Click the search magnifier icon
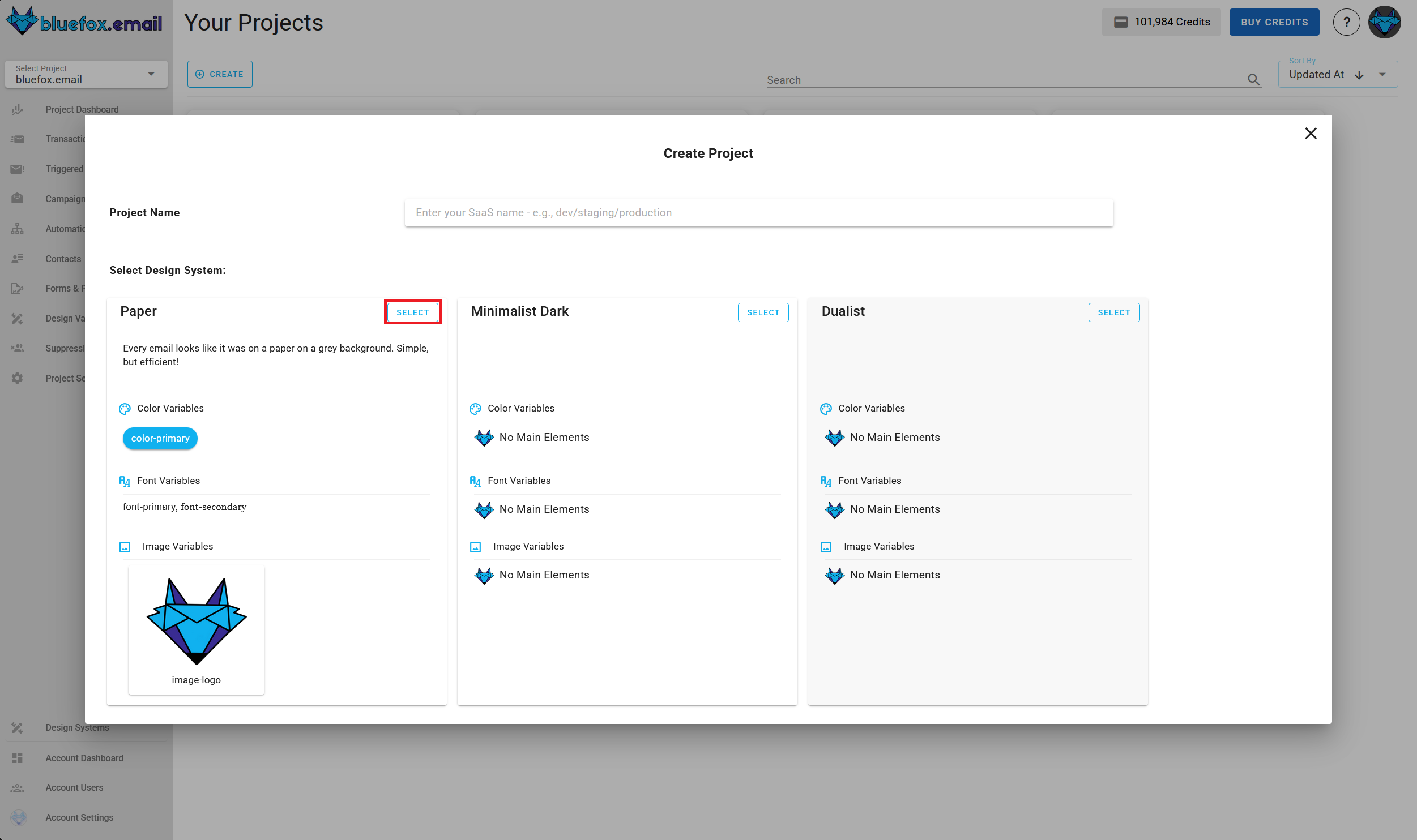Screen dimensions: 1417x840 click(x=1253, y=80)
